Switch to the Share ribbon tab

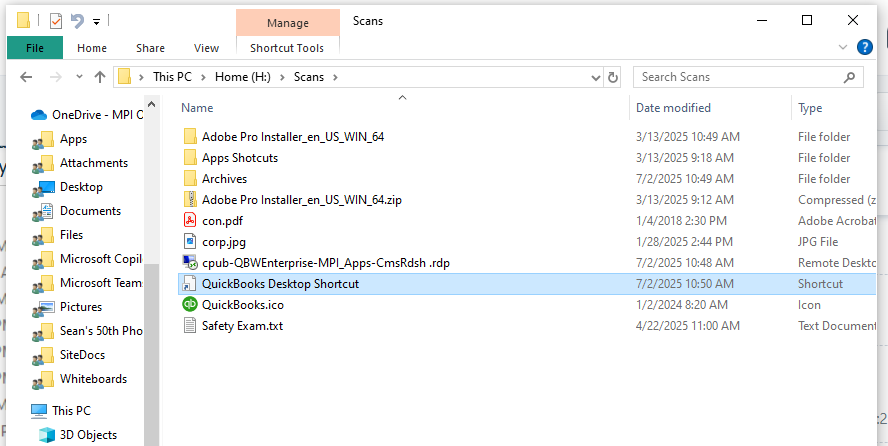(150, 48)
